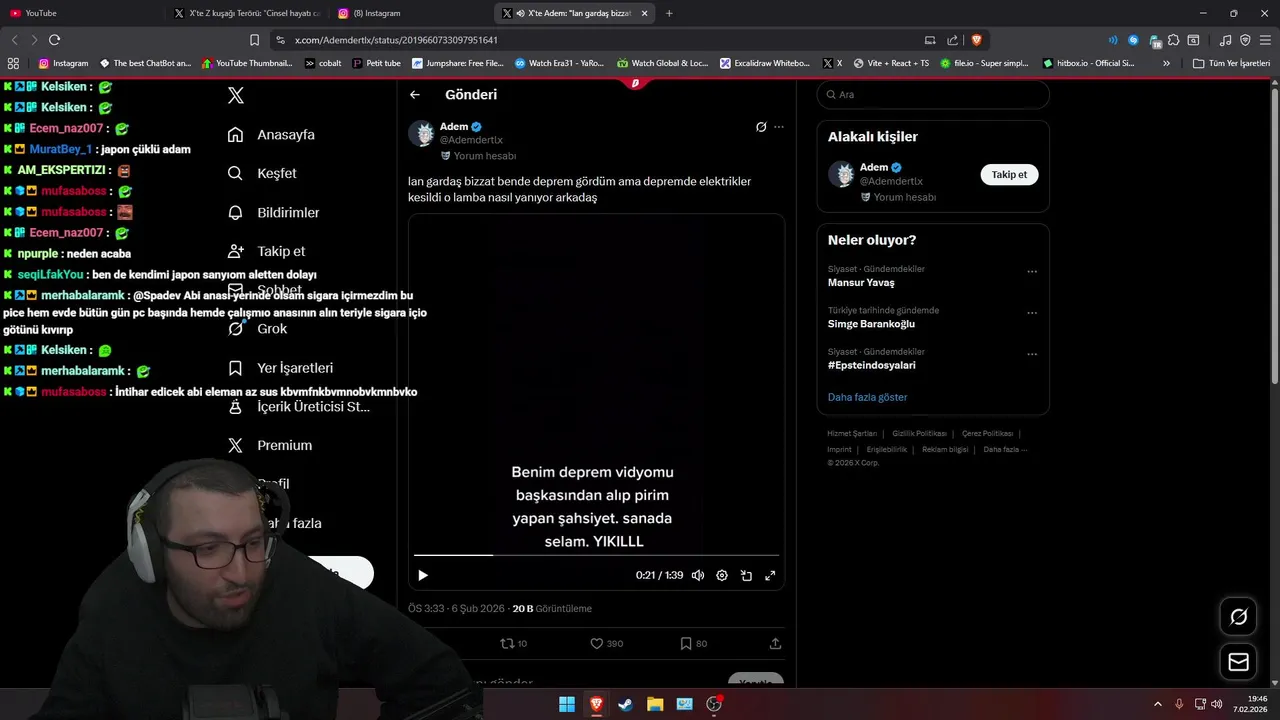Like the post with 390 likes
This screenshot has width=1280, height=720.
point(606,643)
